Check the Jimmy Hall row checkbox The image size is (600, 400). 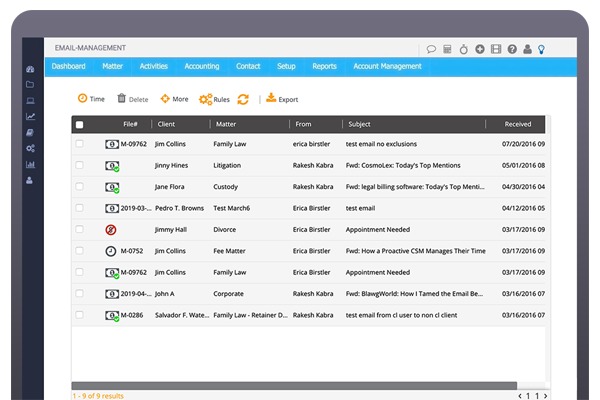tap(79, 229)
